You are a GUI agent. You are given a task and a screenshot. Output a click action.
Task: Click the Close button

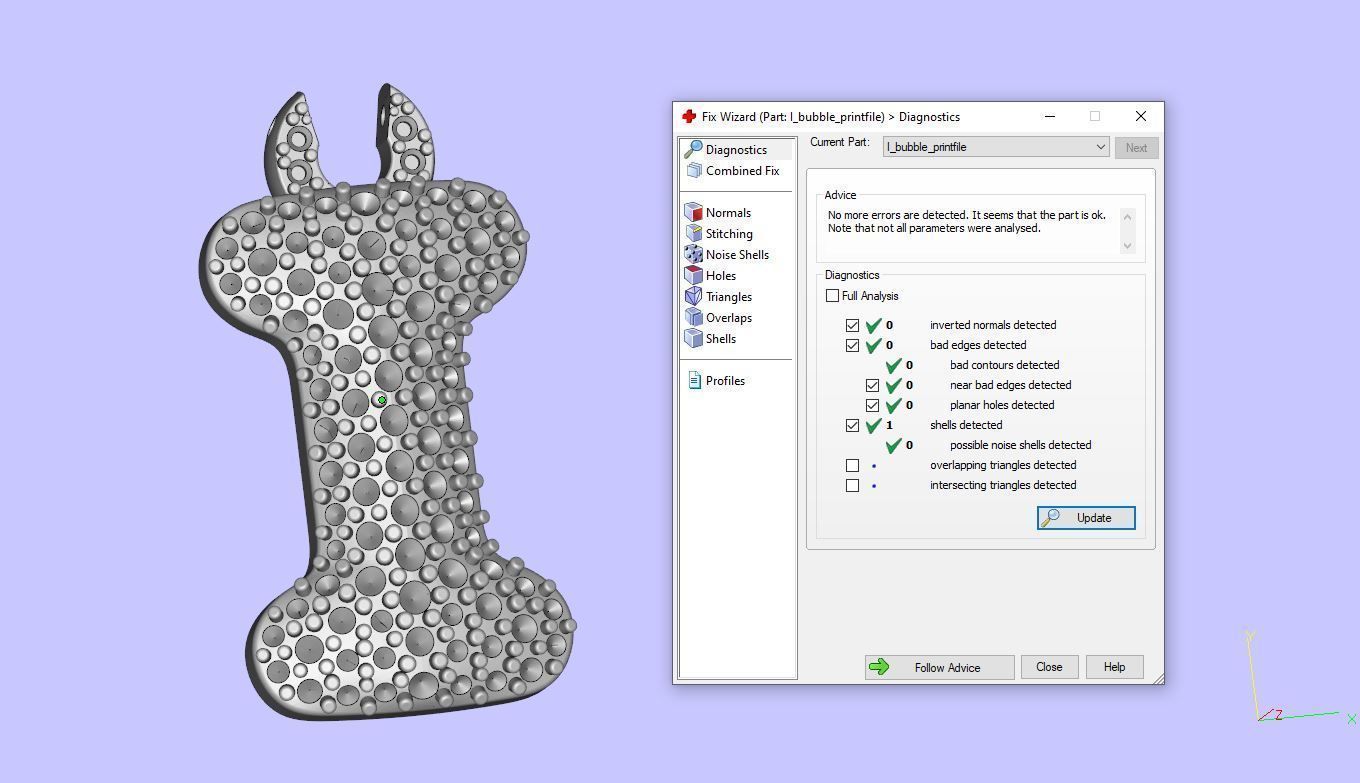[1049, 667]
